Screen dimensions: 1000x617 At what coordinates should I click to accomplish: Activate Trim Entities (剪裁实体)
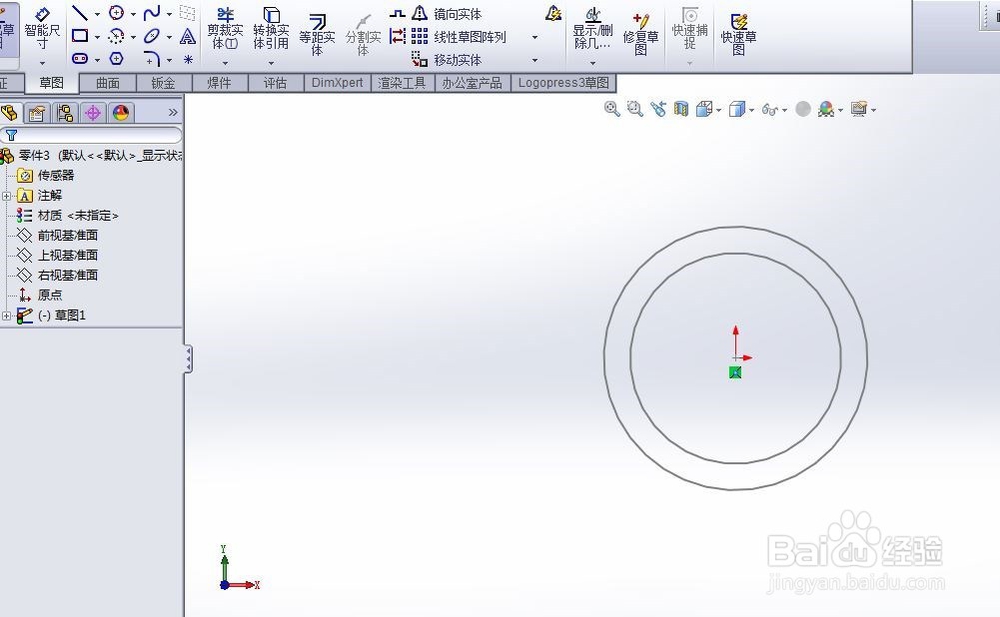point(225,29)
